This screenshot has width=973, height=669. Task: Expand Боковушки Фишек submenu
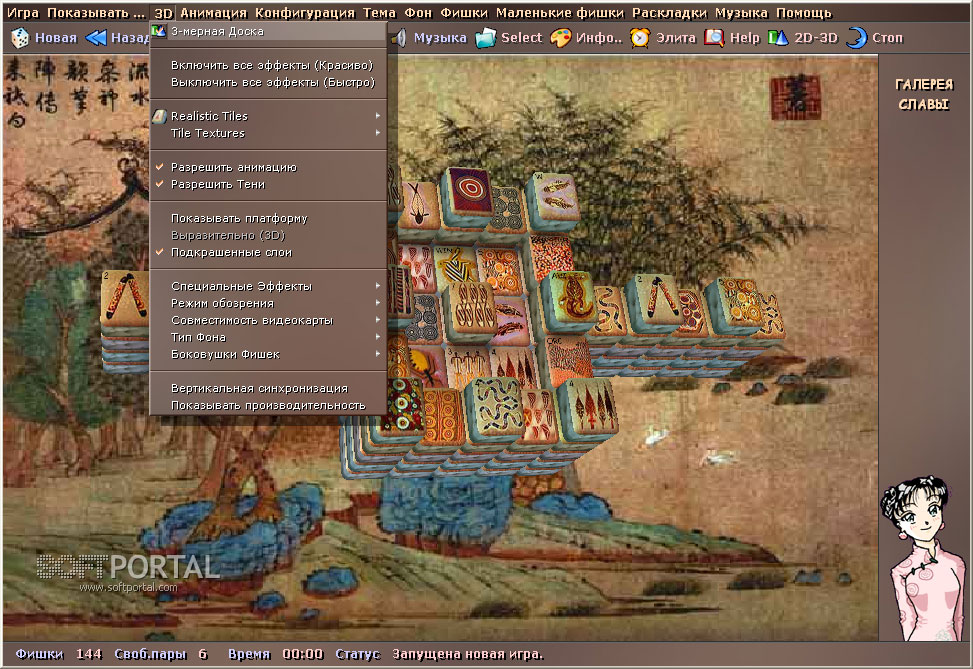(268, 354)
